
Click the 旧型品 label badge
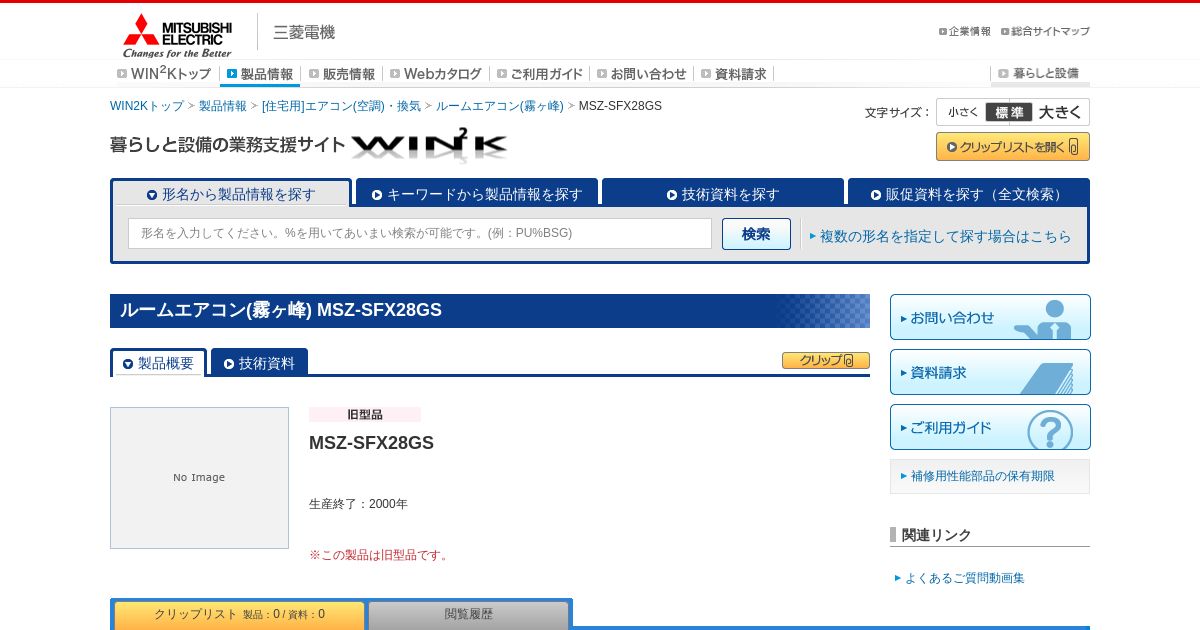(365, 414)
